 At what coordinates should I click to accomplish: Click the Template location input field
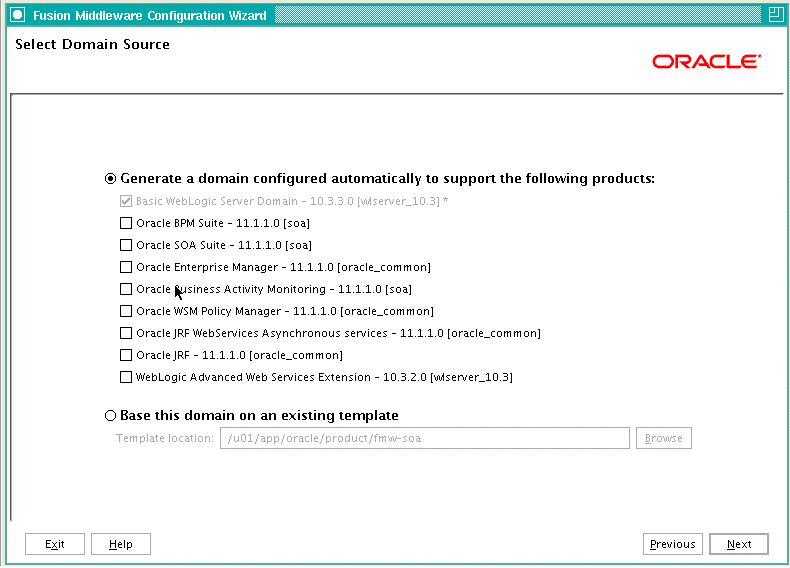click(x=425, y=438)
